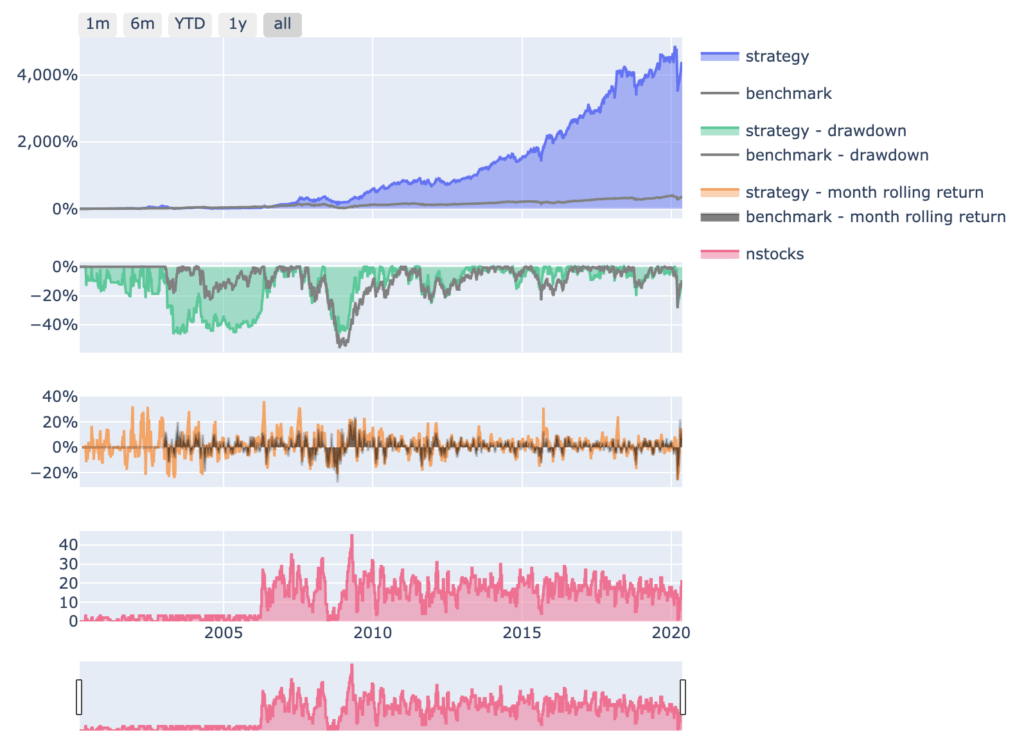This screenshot has width=1024, height=746.
Task: Click the nstocks peak near 2009
Action: click(352, 536)
